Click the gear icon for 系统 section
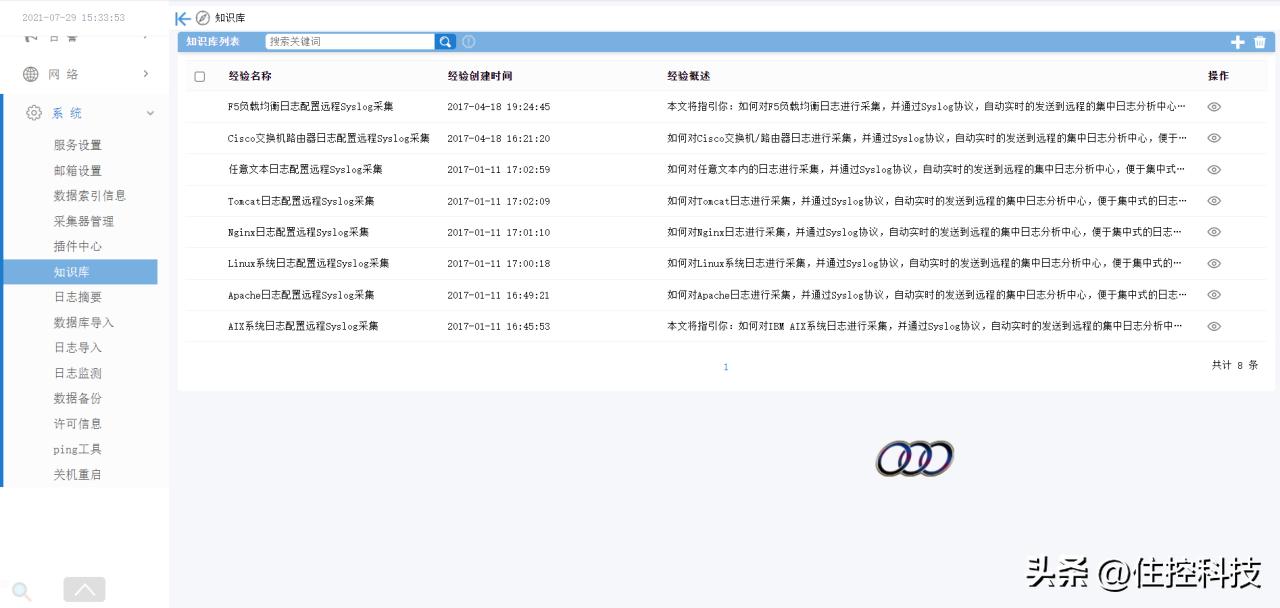 [31, 112]
